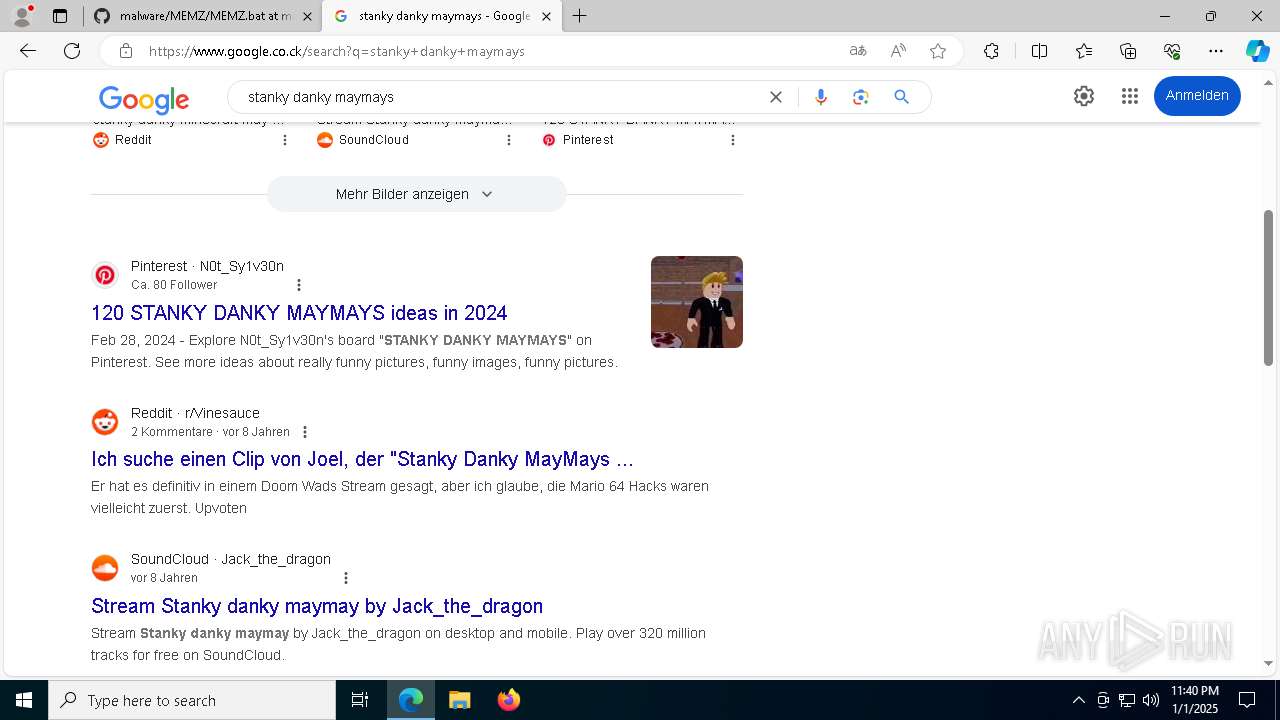Viewport: 1280px width, 720px height.
Task: Open Task View on taskbar
Action: (360, 700)
